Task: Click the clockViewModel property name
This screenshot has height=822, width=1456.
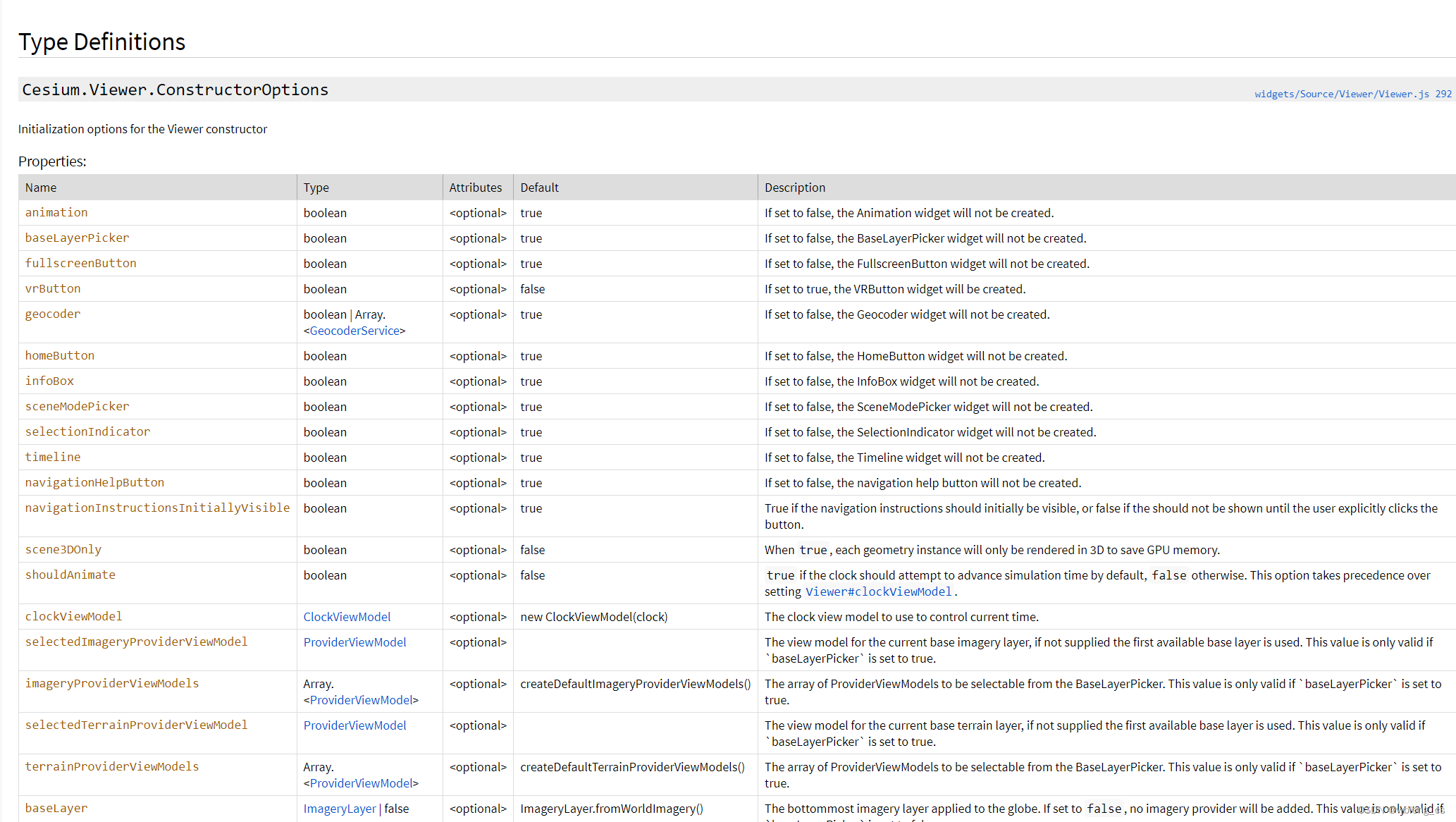Action: click(x=73, y=616)
